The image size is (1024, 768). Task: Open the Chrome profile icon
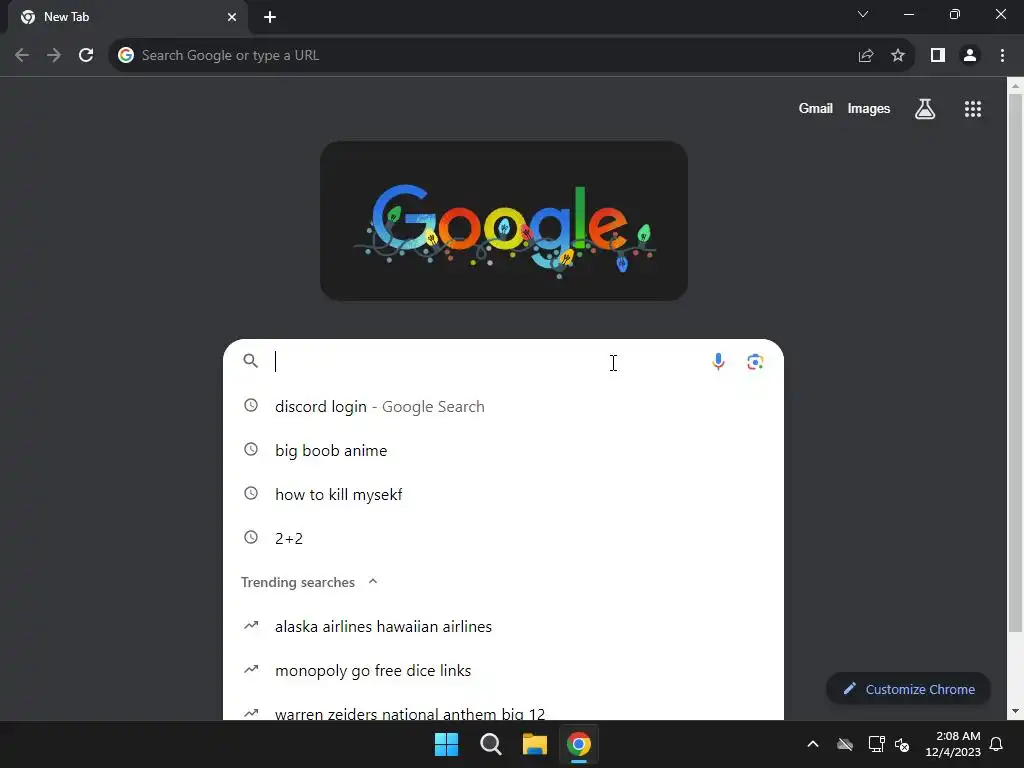(970, 56)
